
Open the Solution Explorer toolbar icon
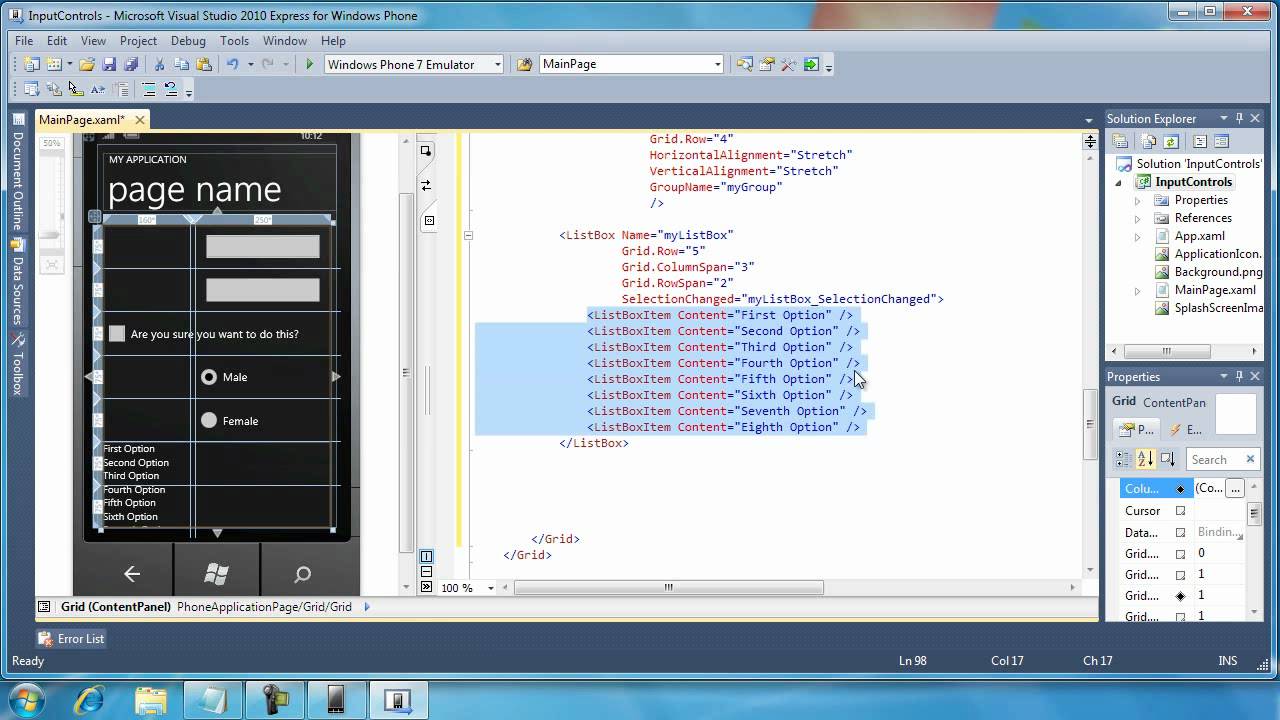(x=745, y=64)
